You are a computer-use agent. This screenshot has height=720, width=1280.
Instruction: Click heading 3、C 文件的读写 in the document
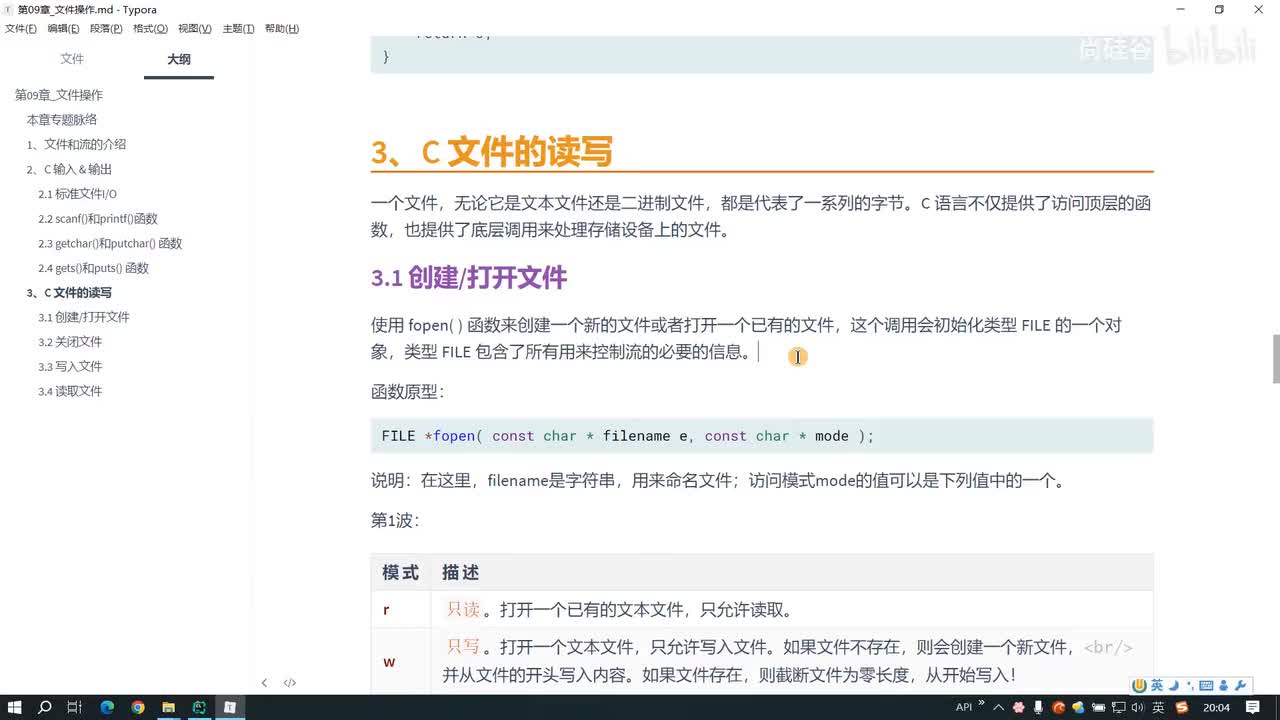click(x=491, y=152)
